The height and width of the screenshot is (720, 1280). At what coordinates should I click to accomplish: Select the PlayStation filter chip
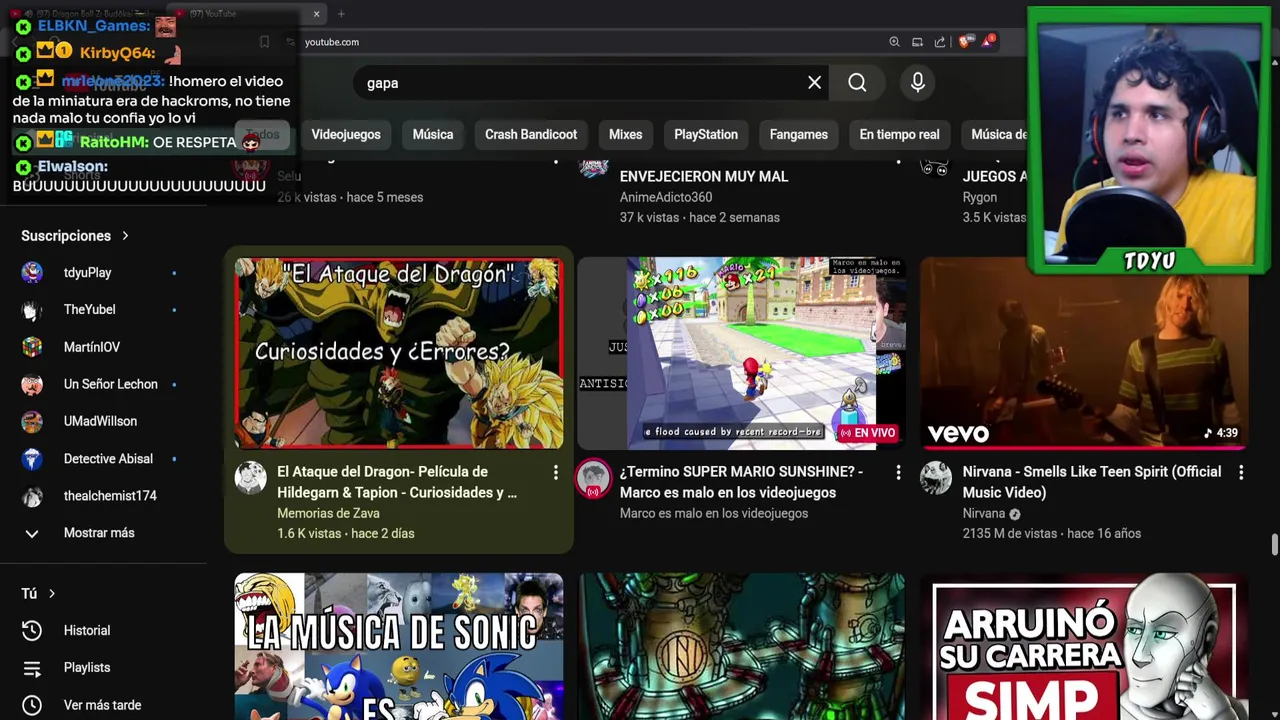tap(706, 134)
